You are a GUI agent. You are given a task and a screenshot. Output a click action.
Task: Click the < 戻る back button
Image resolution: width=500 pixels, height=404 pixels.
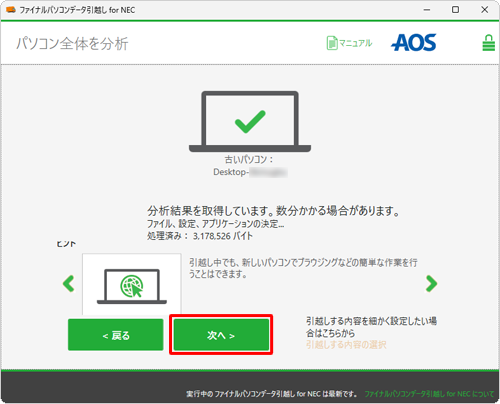coord(116,335)
